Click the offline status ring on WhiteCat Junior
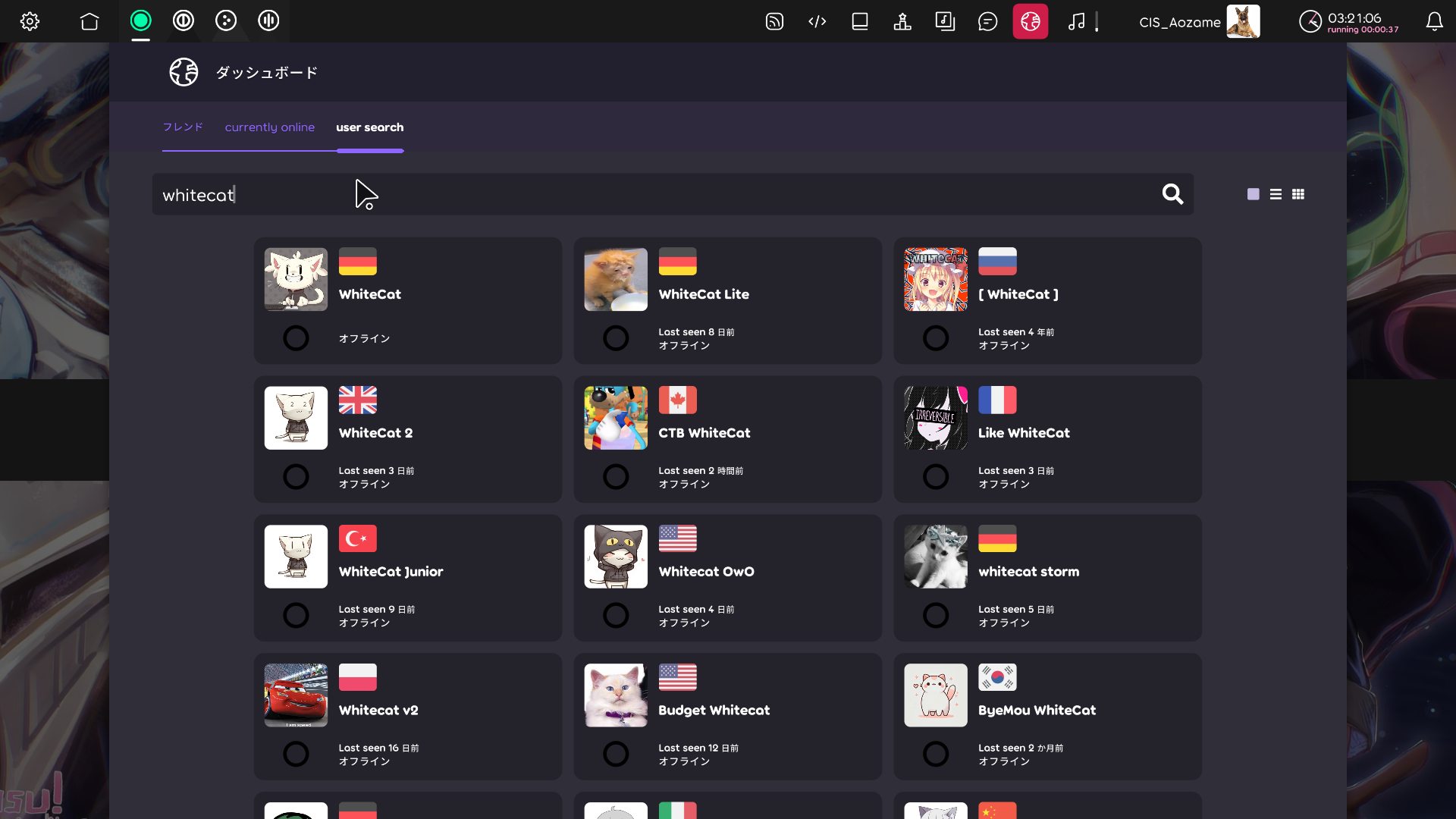 (x=296, y=616)
